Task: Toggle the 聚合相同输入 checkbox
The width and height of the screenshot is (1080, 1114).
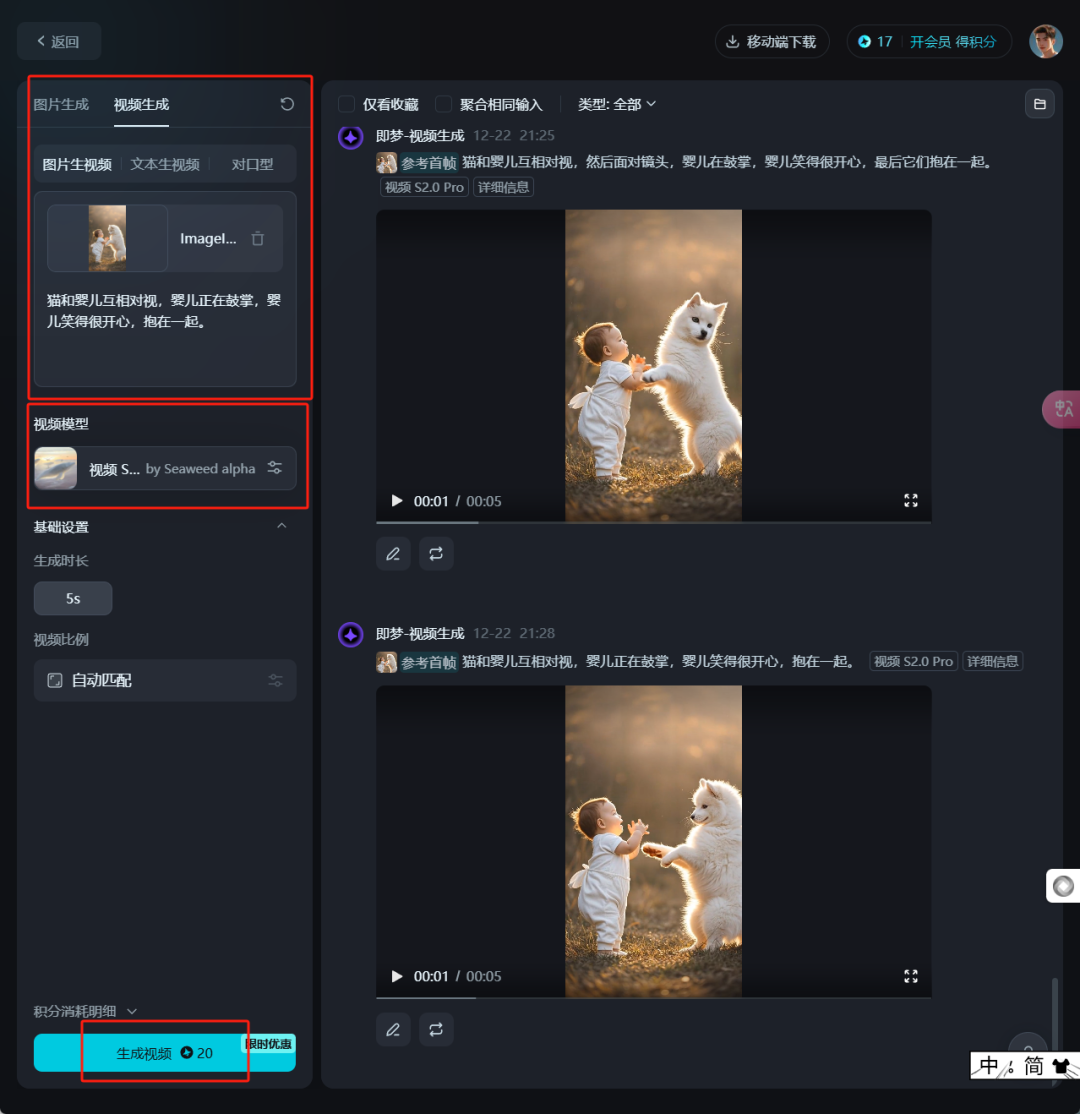Action: [443, 104]
